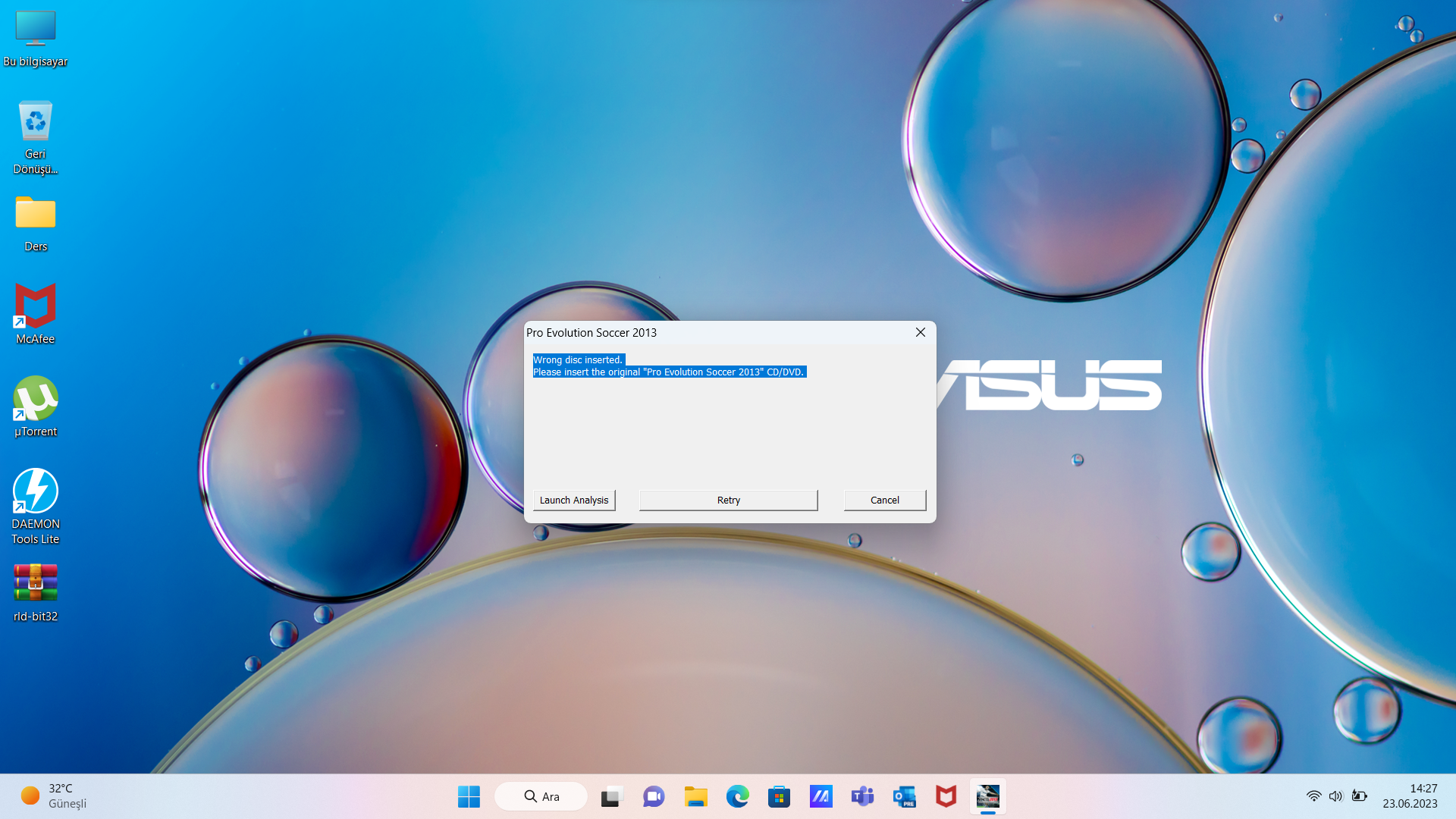Click the volume icon in system tray

click(1335, 796)
